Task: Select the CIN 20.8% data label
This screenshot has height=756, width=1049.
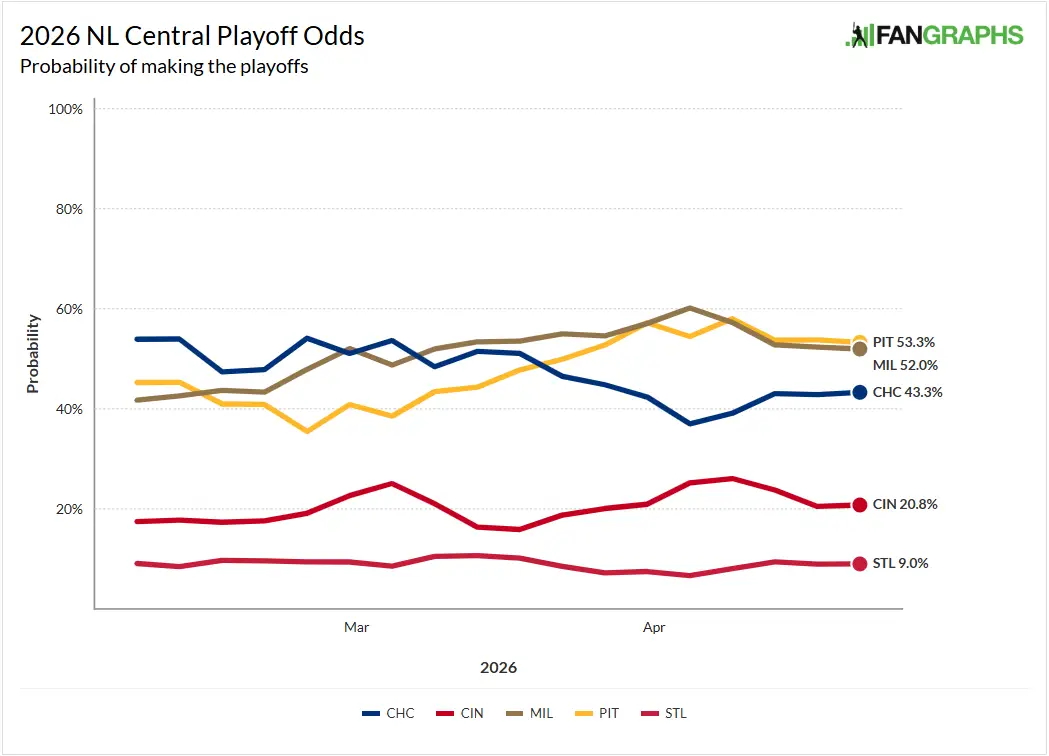Action: click(905, 505)
